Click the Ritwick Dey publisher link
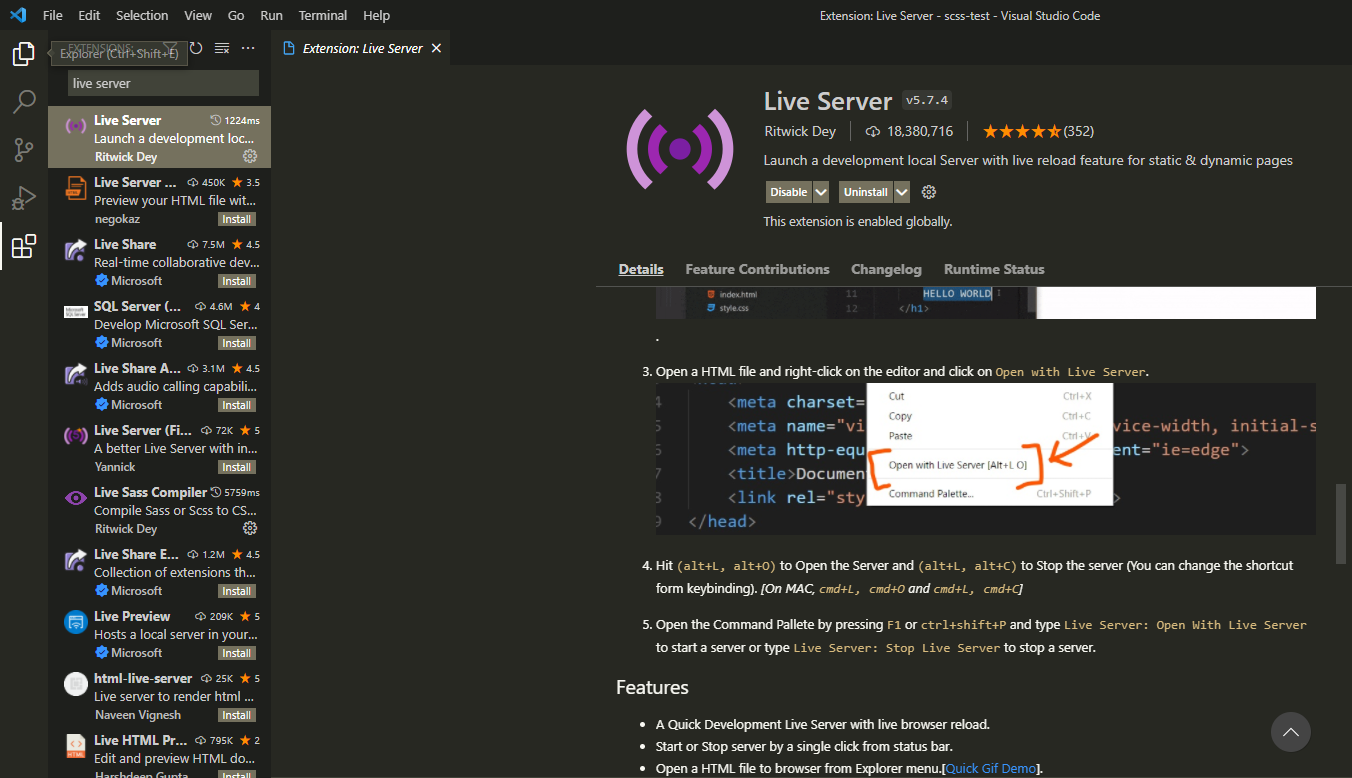This screenshot has height=778, width=1352. click(x=800, y=131)
